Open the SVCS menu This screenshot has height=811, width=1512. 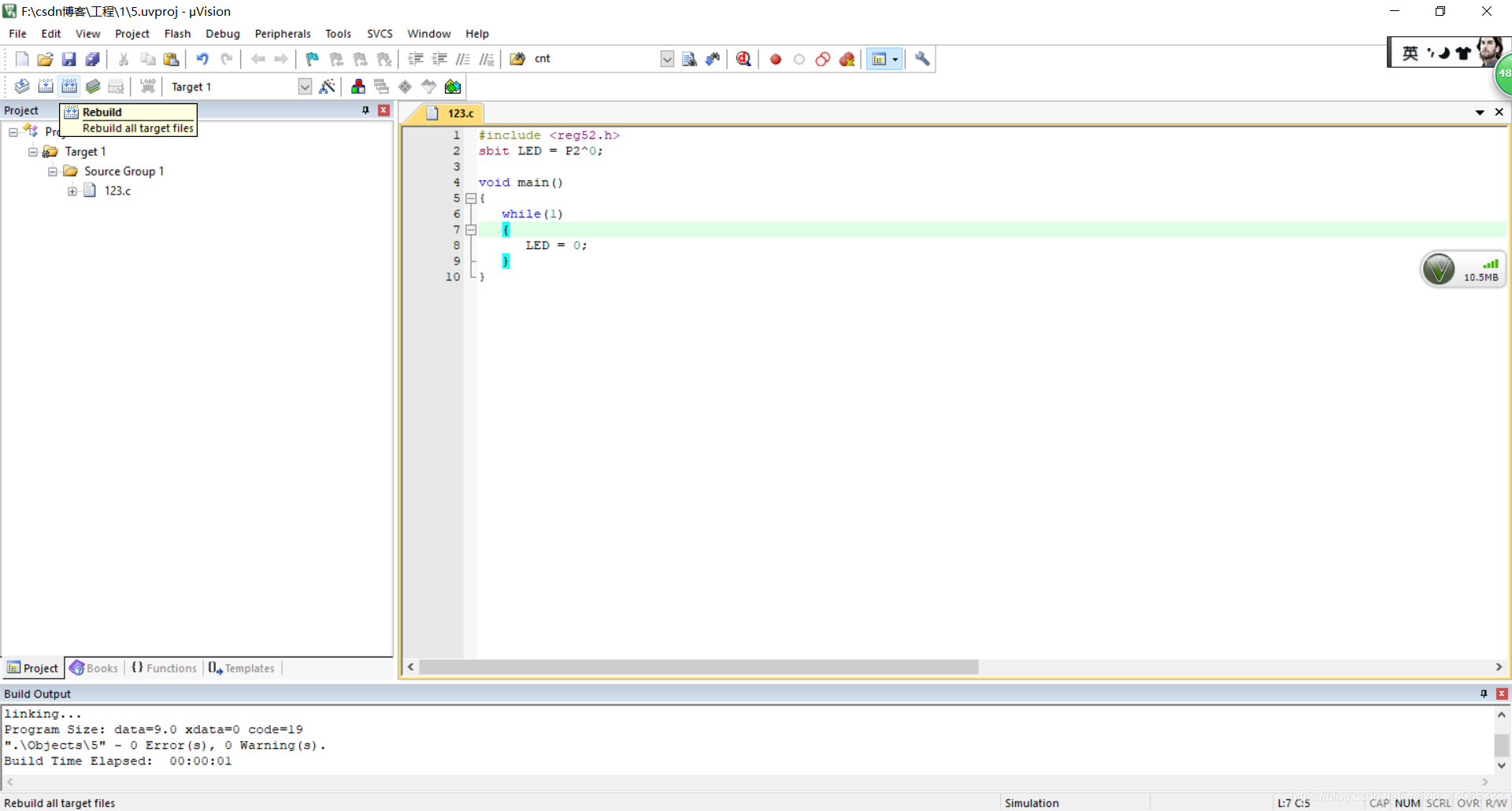(380, 34)
